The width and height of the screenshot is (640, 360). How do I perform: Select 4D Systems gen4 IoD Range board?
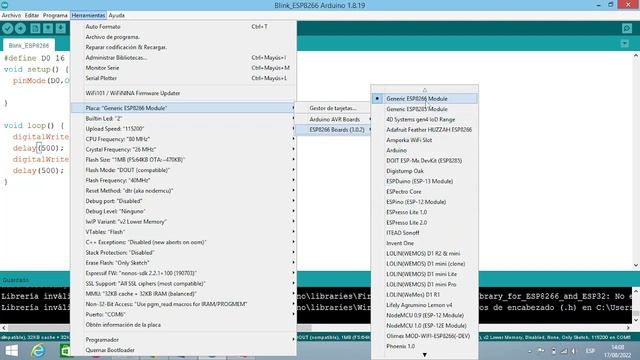pyautogui.click(x=424, y=119)
